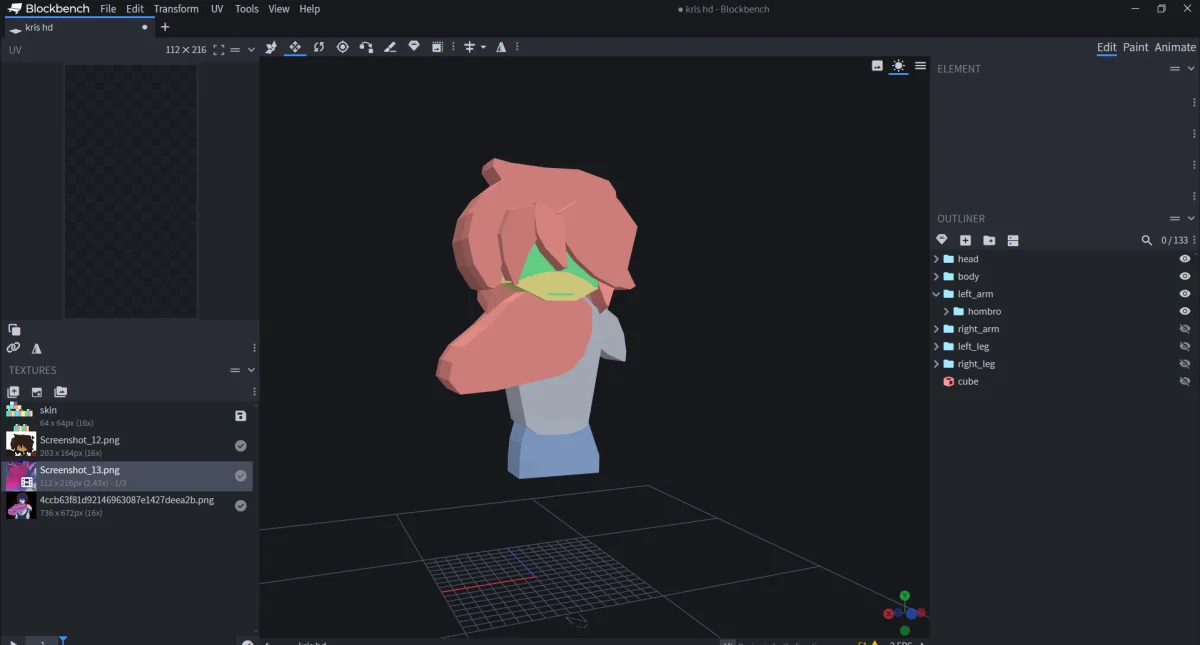Show the left_leg group
This screenshot has height=645, width=1200.
1185,346
